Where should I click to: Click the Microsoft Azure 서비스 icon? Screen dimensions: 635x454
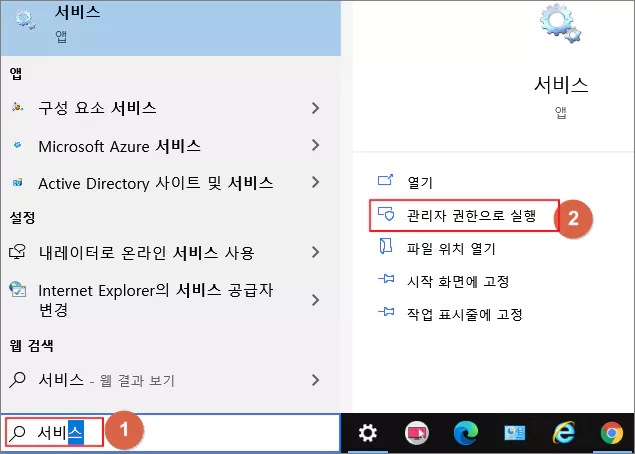17,145
